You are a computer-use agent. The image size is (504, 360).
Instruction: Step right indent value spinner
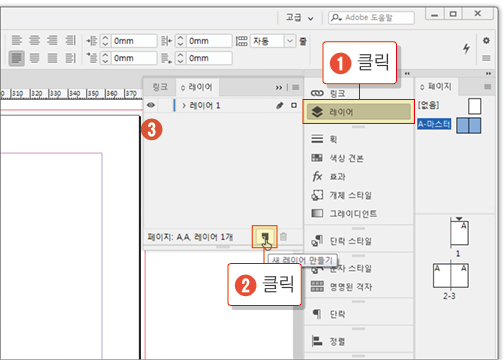click(x=180, y=41)
